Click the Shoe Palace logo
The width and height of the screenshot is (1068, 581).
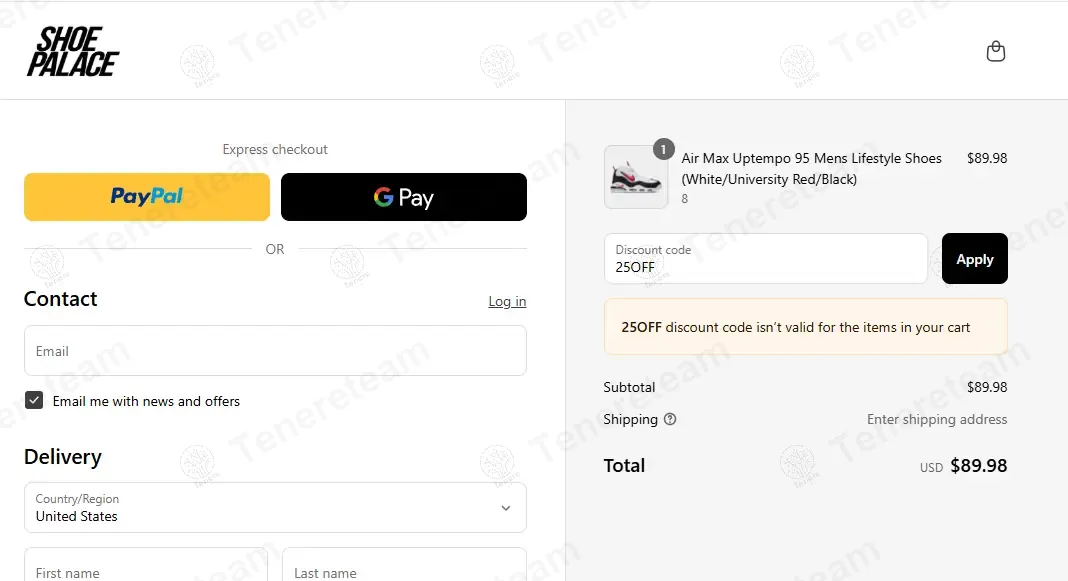[72, 52]
